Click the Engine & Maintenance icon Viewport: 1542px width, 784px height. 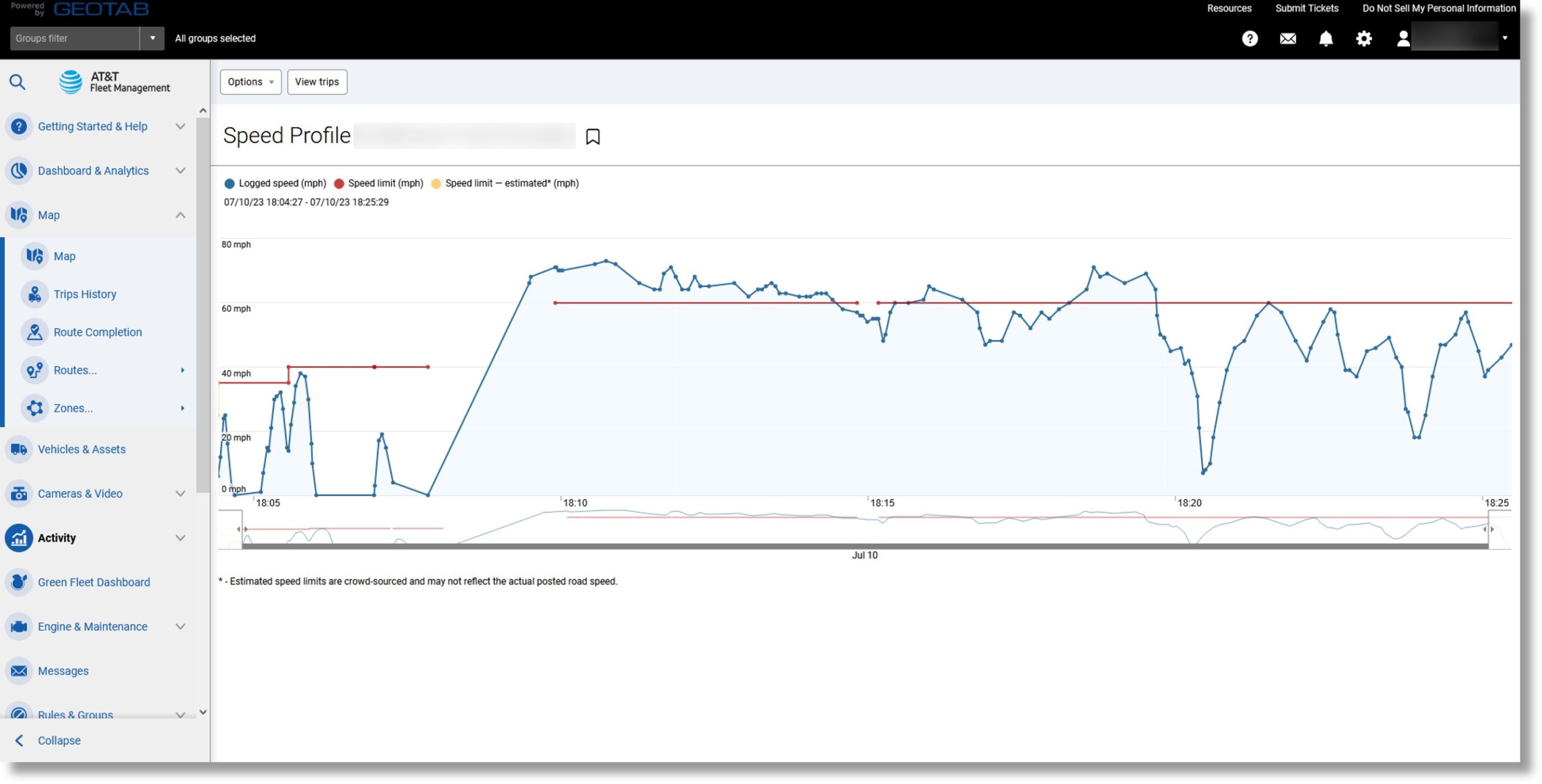[x=19, y=626]
